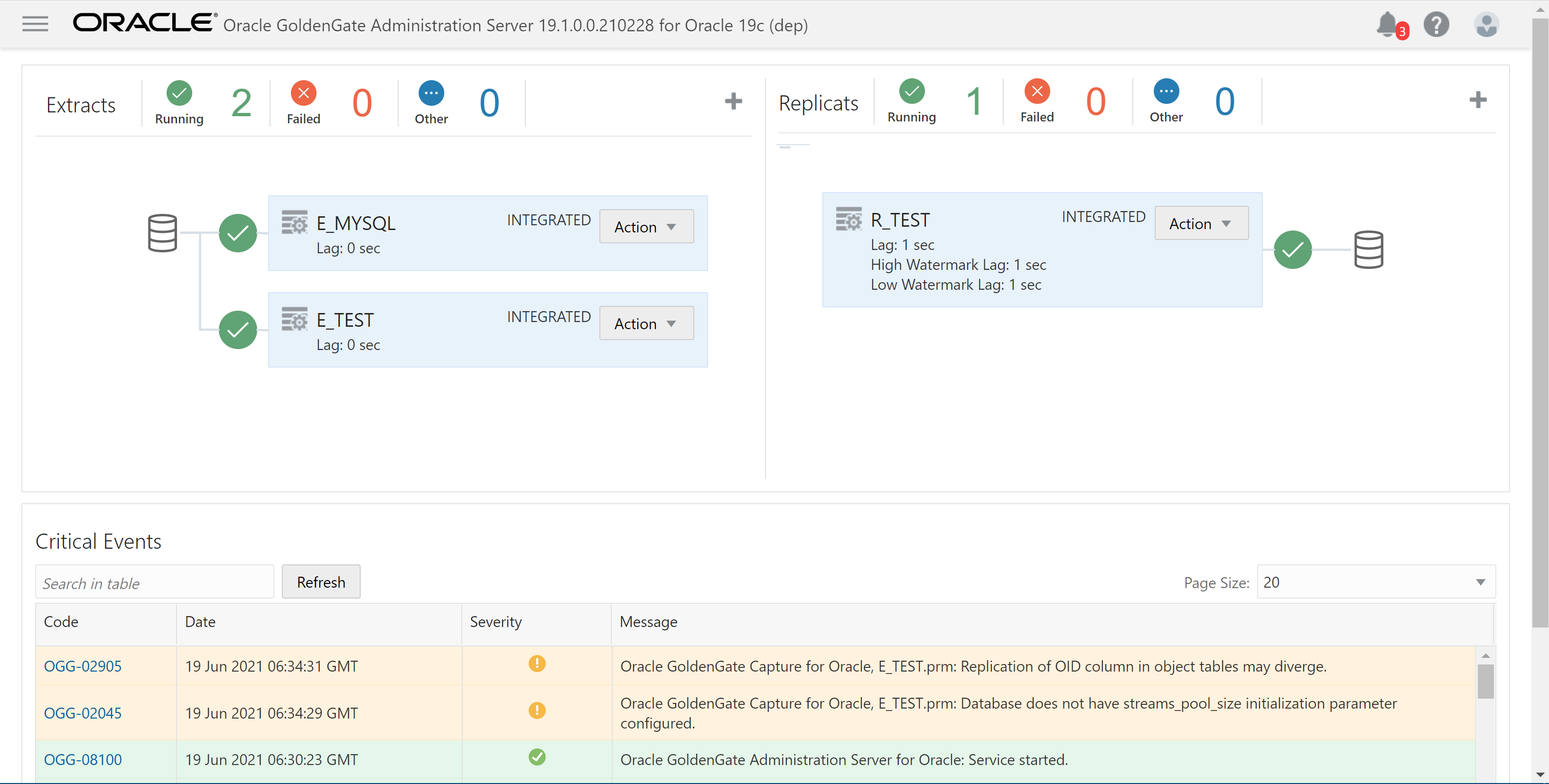
Task: Click the Low Watermark Lag: 1 sec text
Action: [x=955, y=285]
